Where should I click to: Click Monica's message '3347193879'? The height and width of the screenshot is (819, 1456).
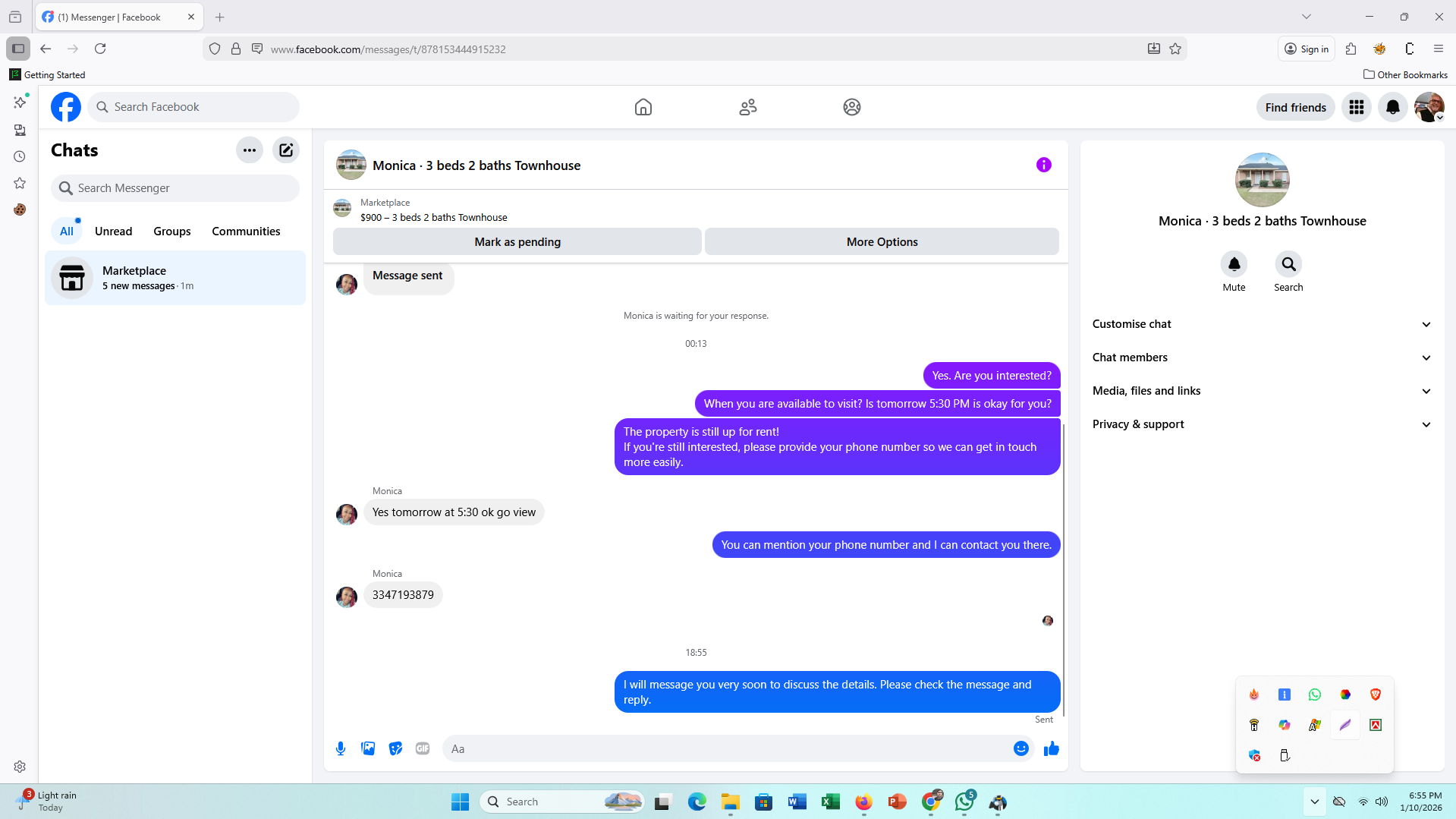click(403, 595)
